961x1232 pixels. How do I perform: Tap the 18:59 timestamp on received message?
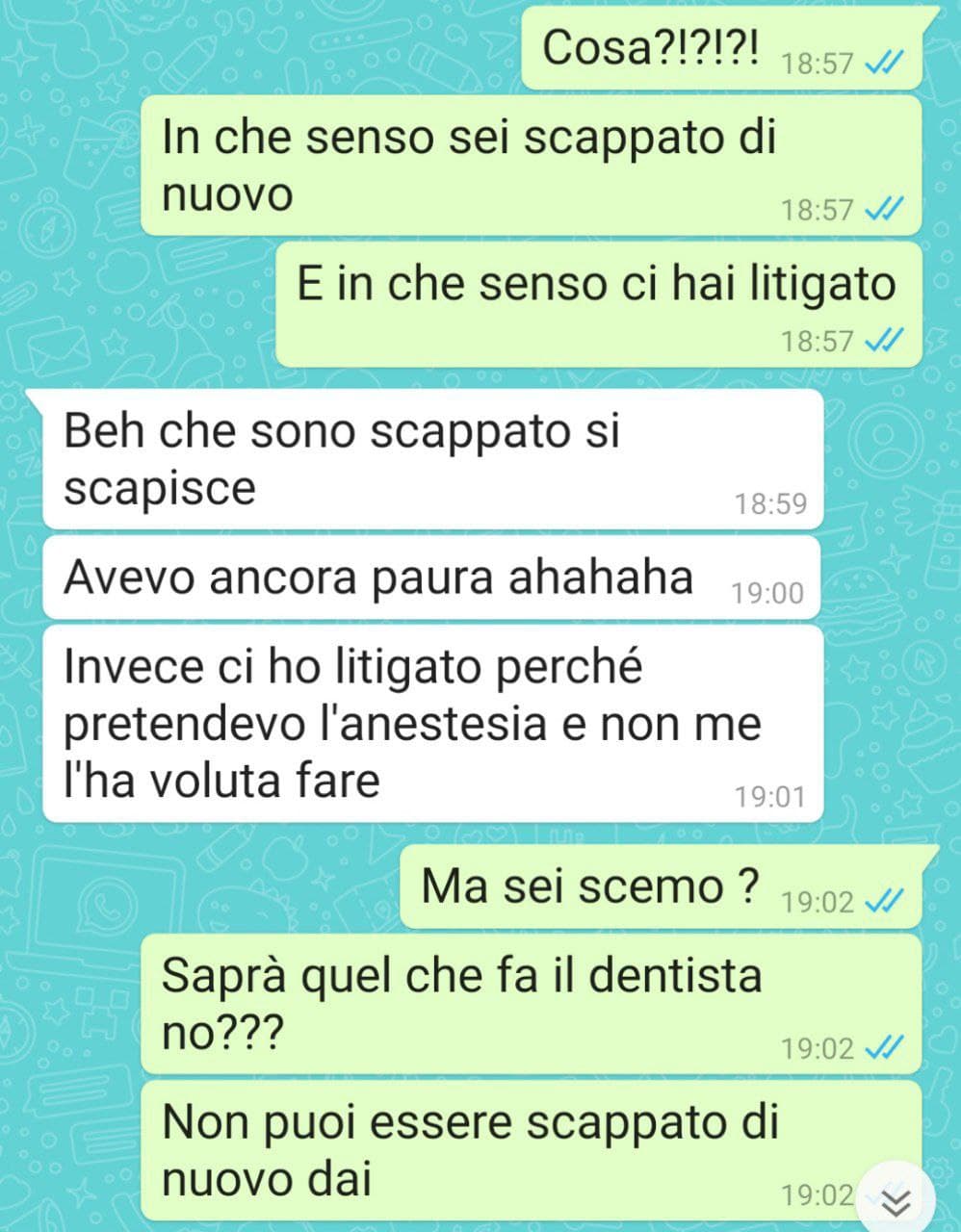tap(770, 503)
